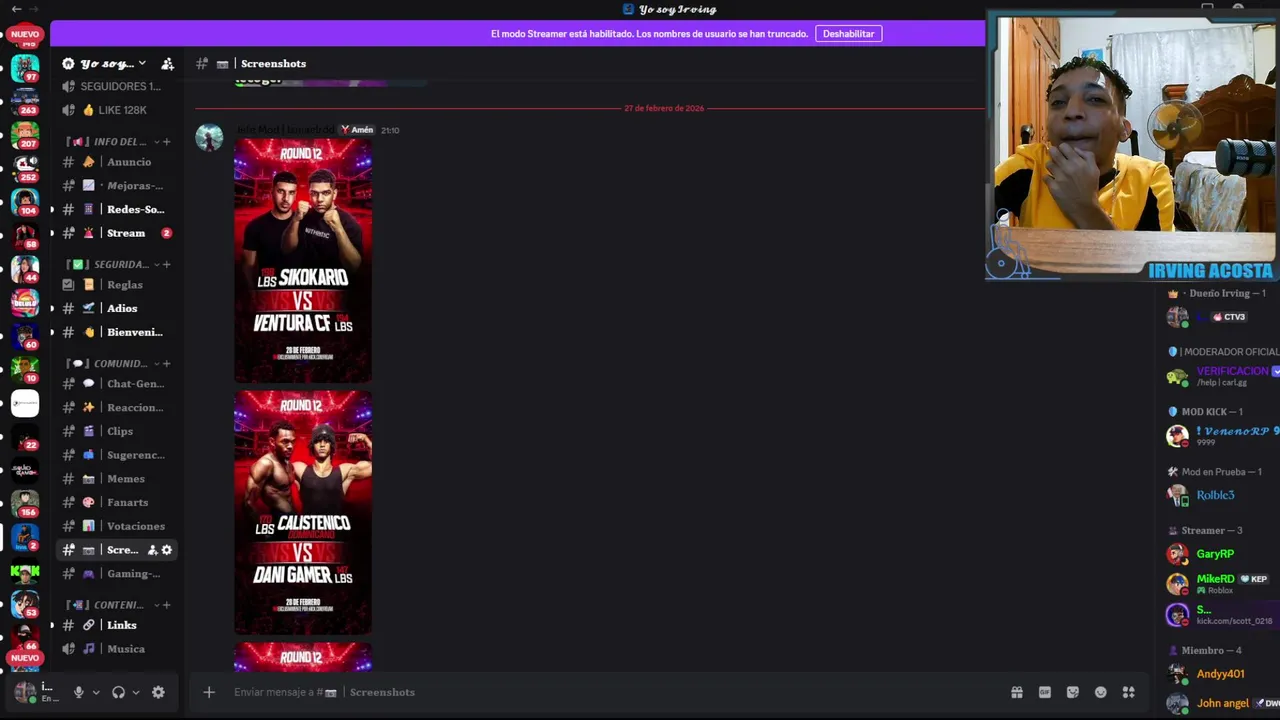Jump to NUEVO unread servers at bottom

(x=25, y=658)
